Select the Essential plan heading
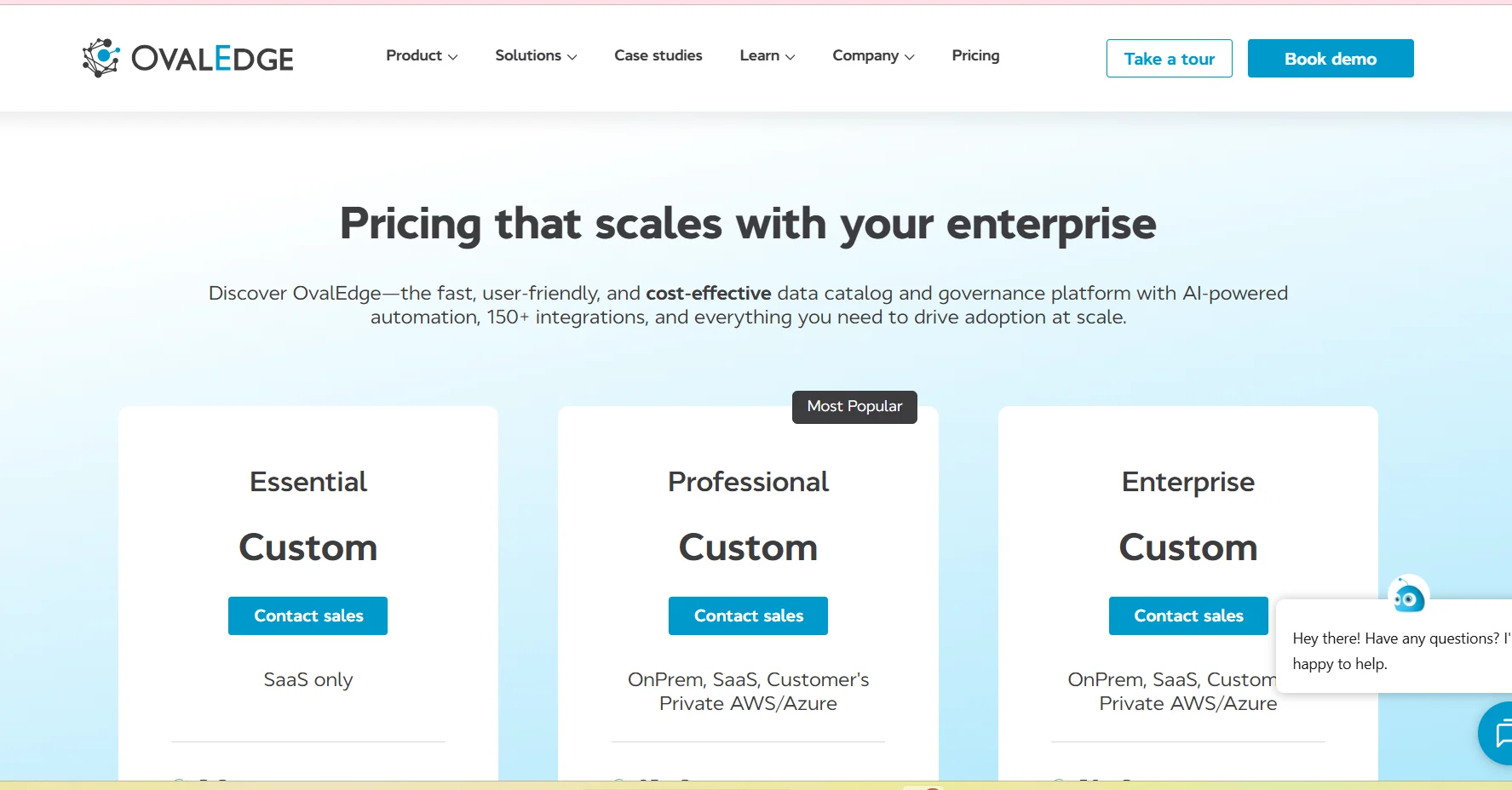The height and width of the screenshot is (790, 1512). pos(308,482)
